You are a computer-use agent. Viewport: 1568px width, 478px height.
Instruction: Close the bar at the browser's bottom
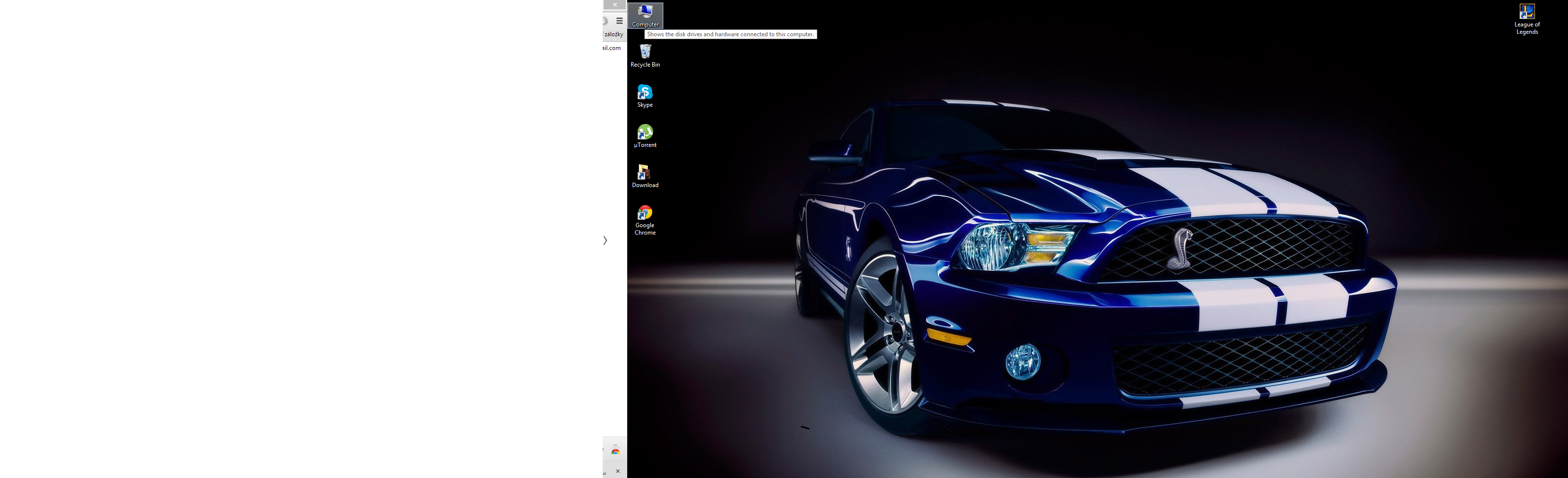(618, 471)
